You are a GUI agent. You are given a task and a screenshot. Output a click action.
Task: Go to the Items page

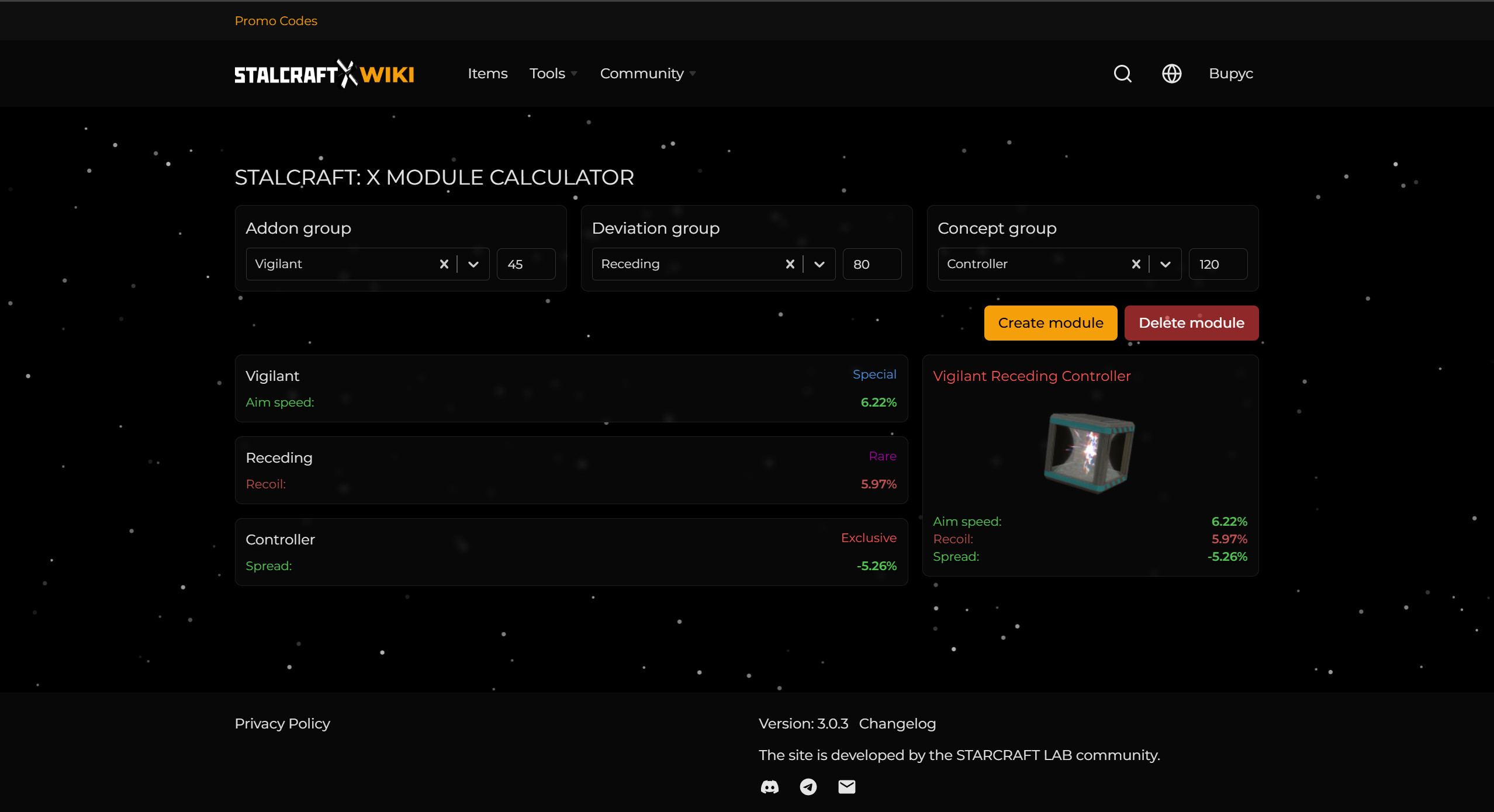[x=487, y=74]
